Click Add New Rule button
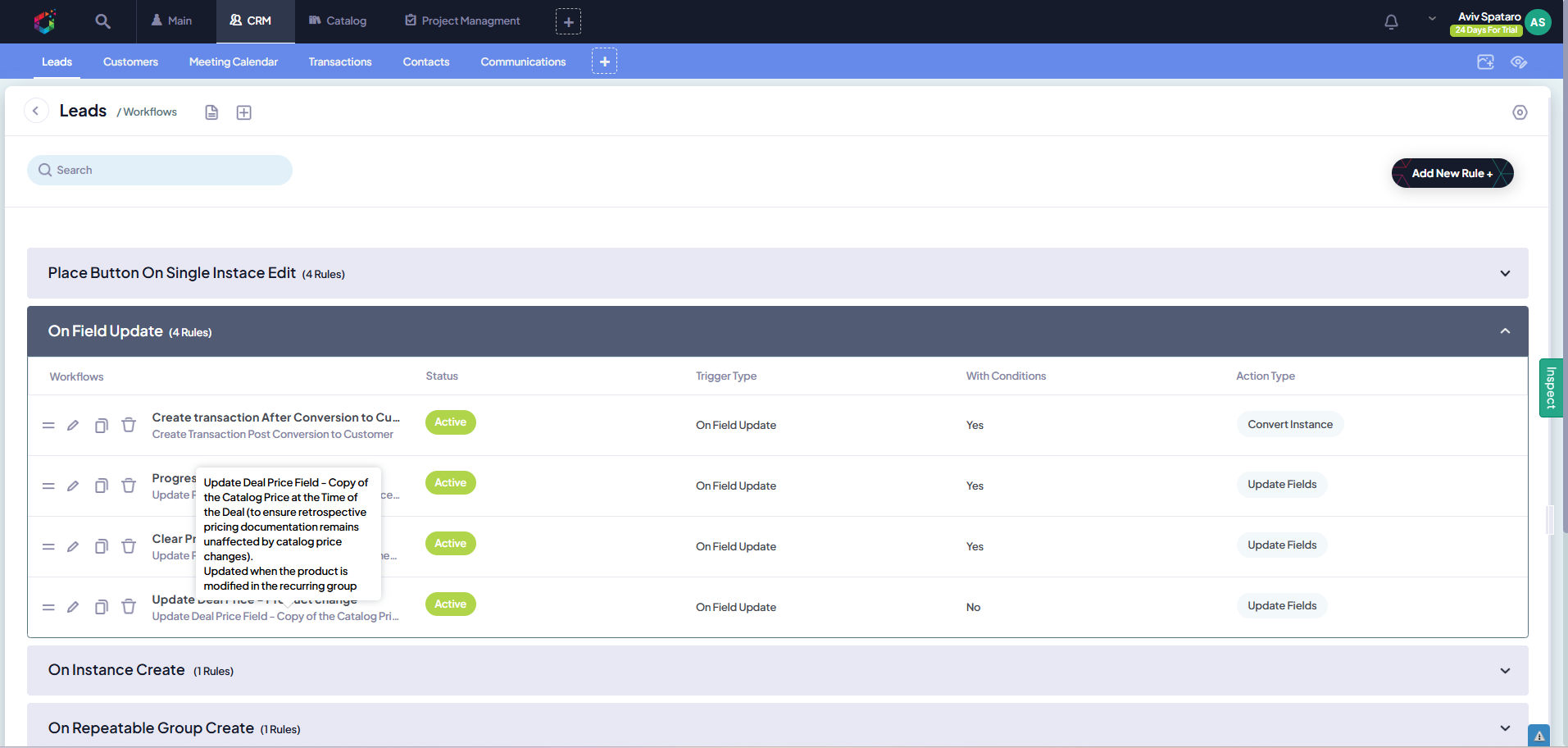Image resolution: width=1568 pixels, height=748 pixels. pos(1452,173)
